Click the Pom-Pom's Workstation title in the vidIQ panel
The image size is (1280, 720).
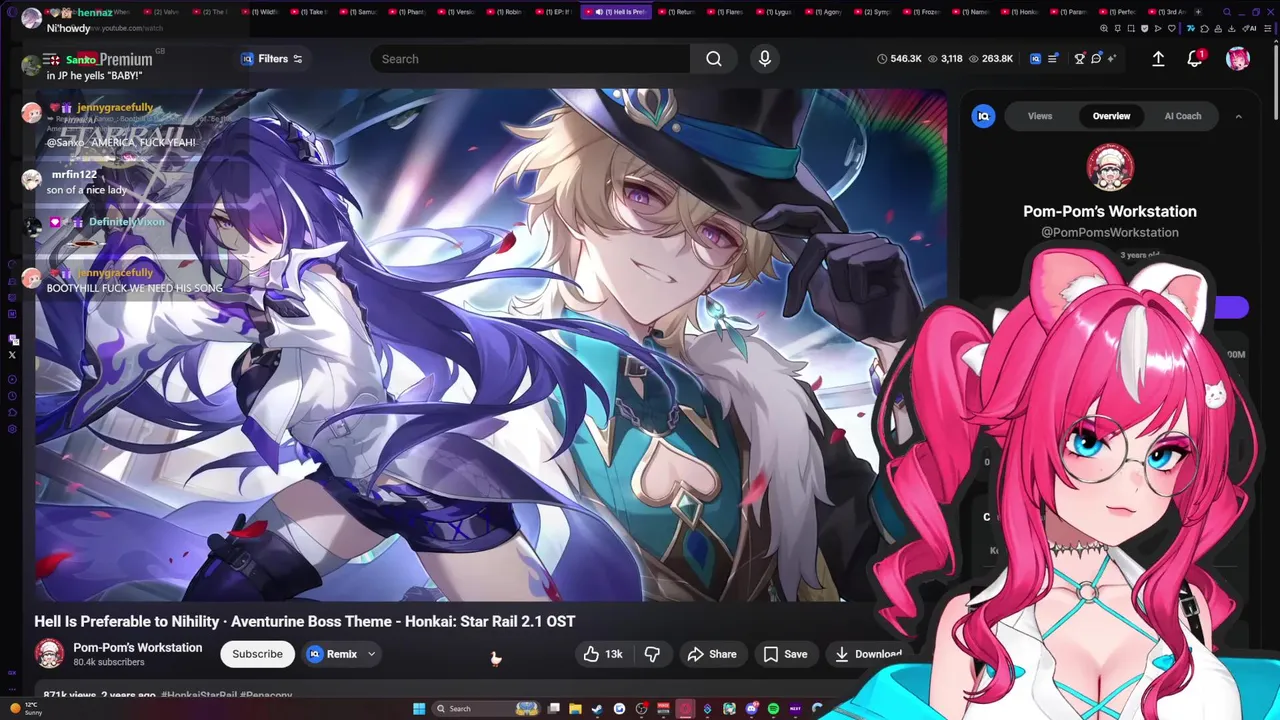point(1110,211)
